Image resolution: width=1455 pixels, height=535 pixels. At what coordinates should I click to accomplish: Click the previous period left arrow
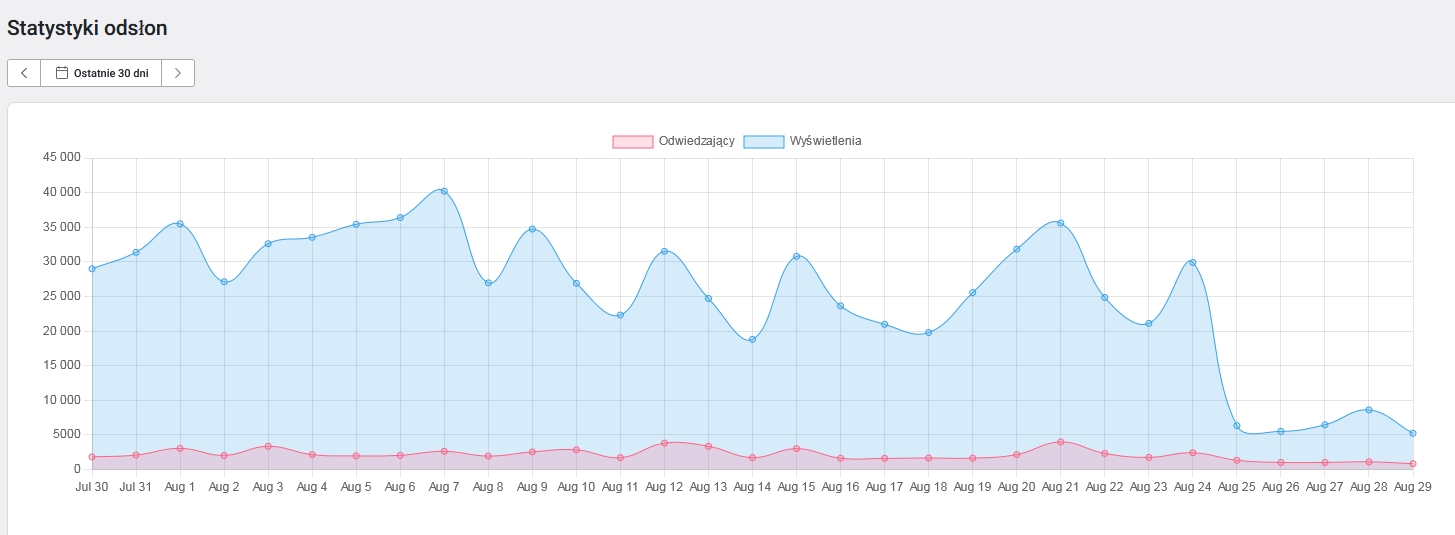click(x=24, y=73)
